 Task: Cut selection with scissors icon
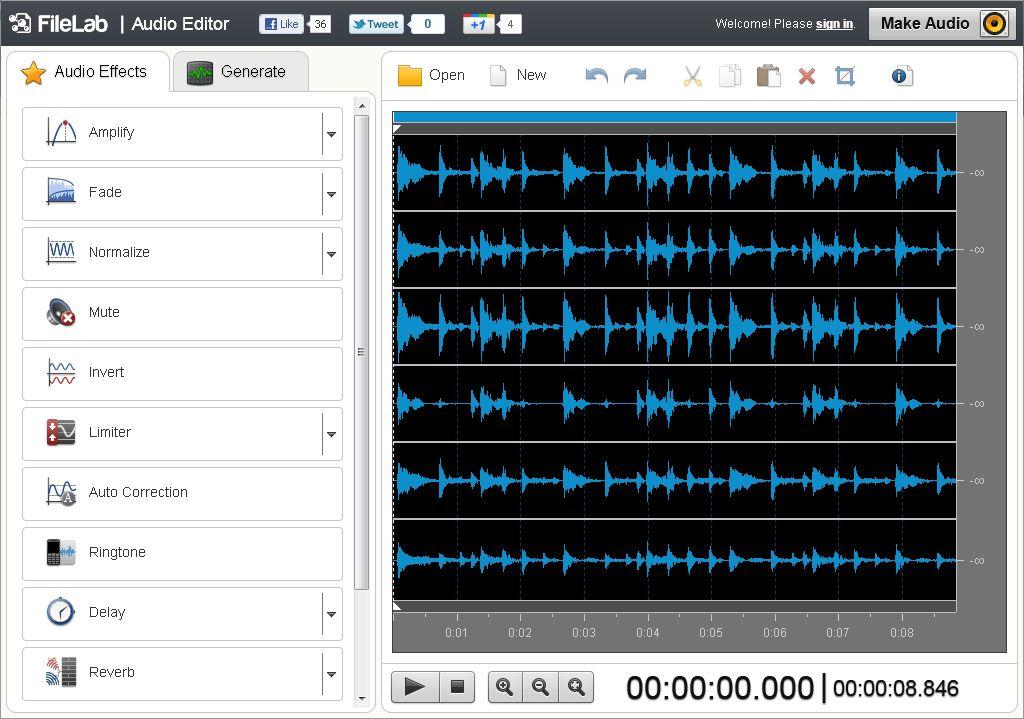(x=692, y=76)
